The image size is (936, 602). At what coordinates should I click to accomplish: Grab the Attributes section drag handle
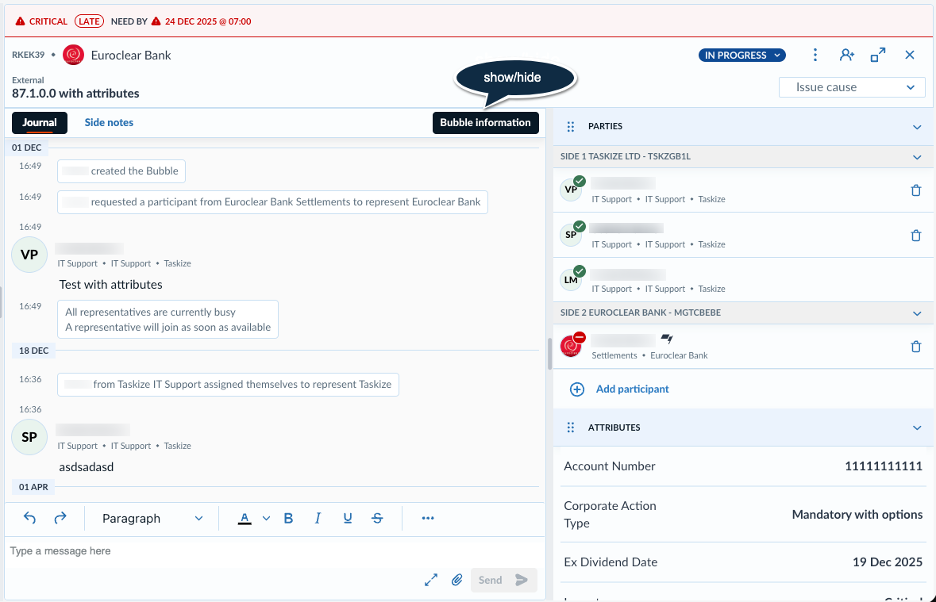pos(571,428)
